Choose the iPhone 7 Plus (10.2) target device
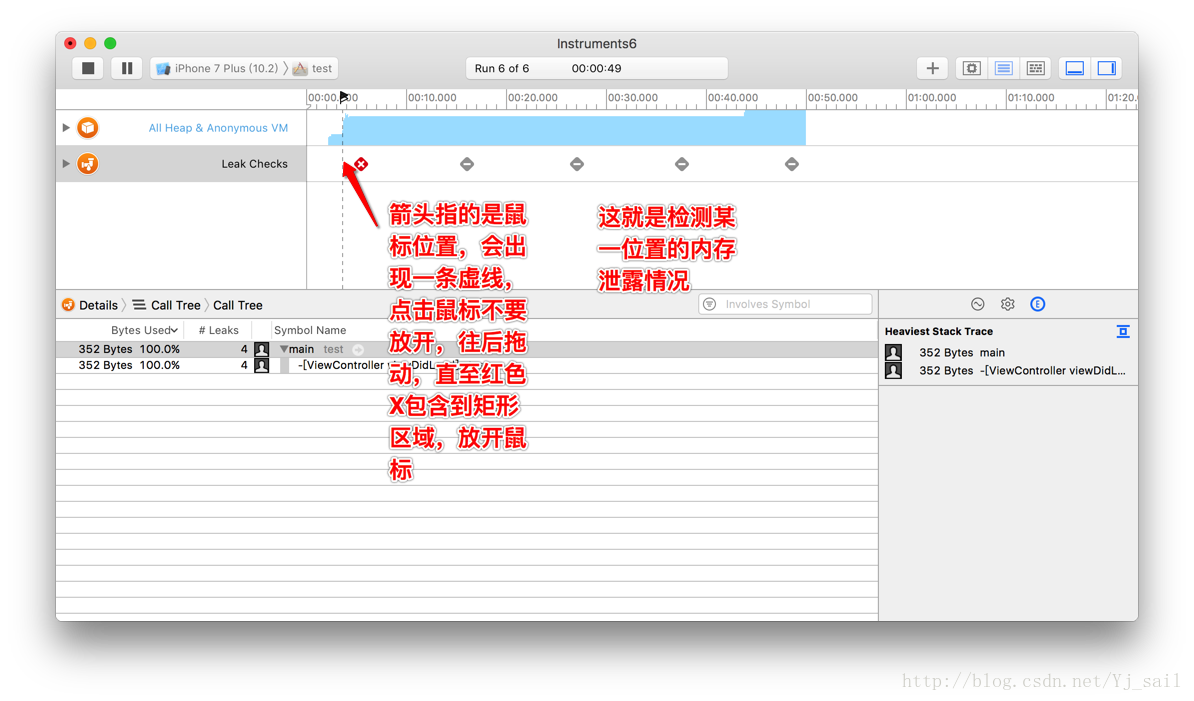The image size is (1194, 701). click(217, 69)
